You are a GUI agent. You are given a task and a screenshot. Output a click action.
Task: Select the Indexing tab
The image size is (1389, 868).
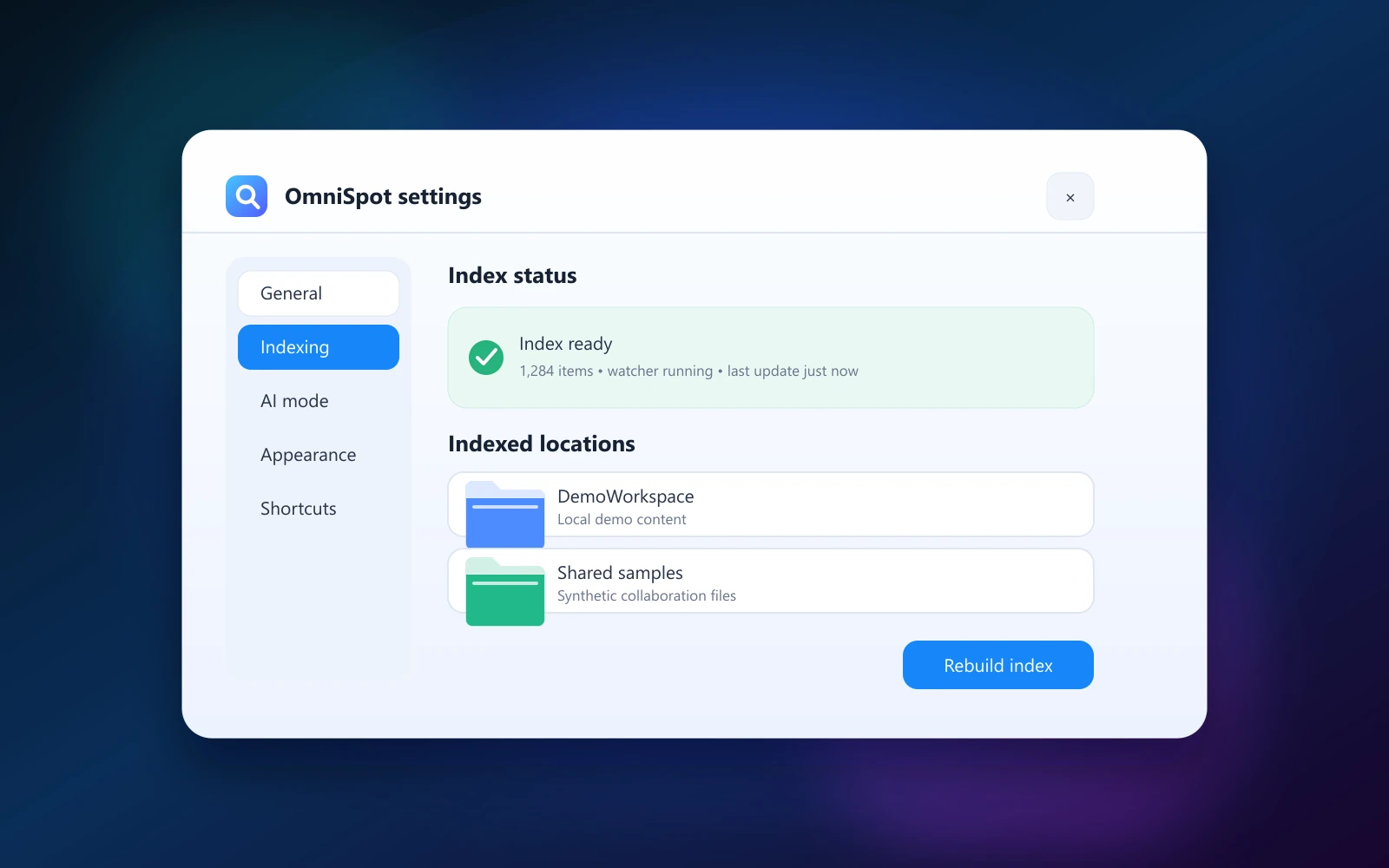(319, 347)
